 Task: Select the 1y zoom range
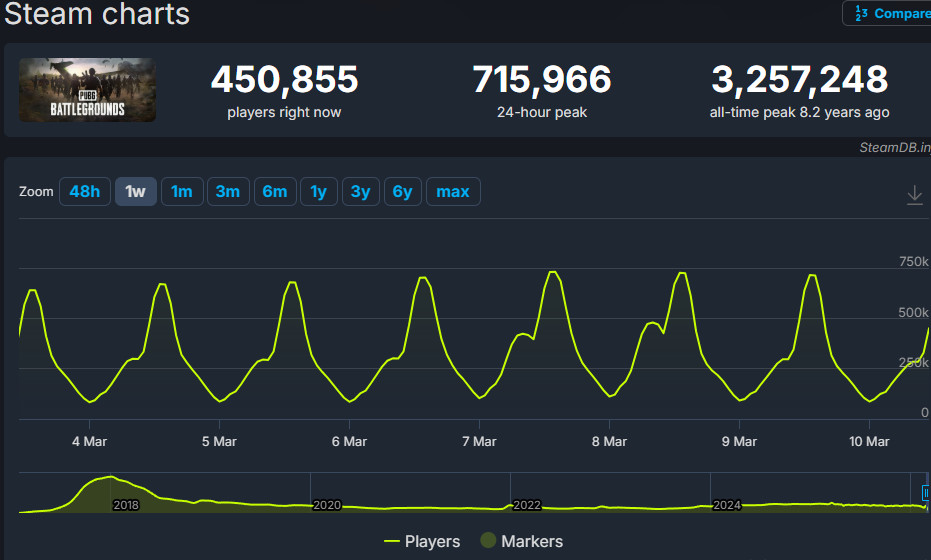[318, 191]
